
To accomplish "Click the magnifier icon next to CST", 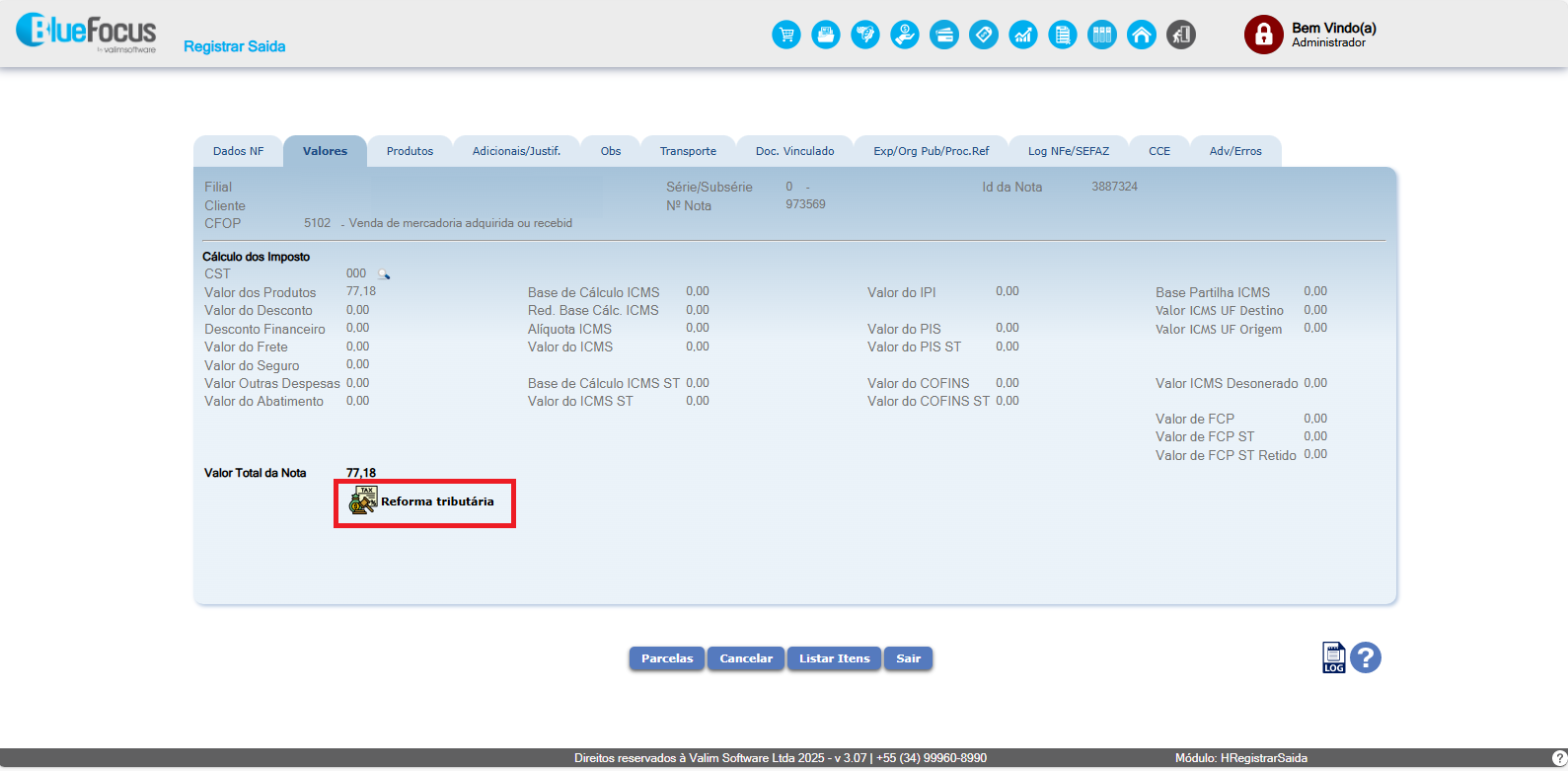I will click(x=384, y=274).
